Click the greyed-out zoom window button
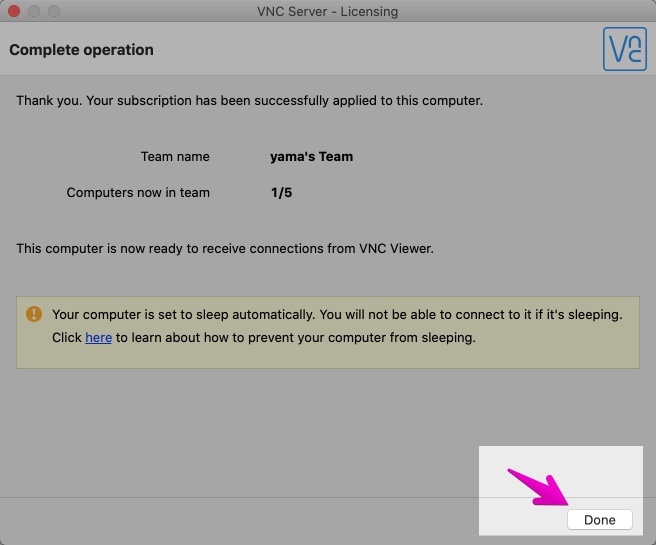The image size is (656, 545). point(54,11)
